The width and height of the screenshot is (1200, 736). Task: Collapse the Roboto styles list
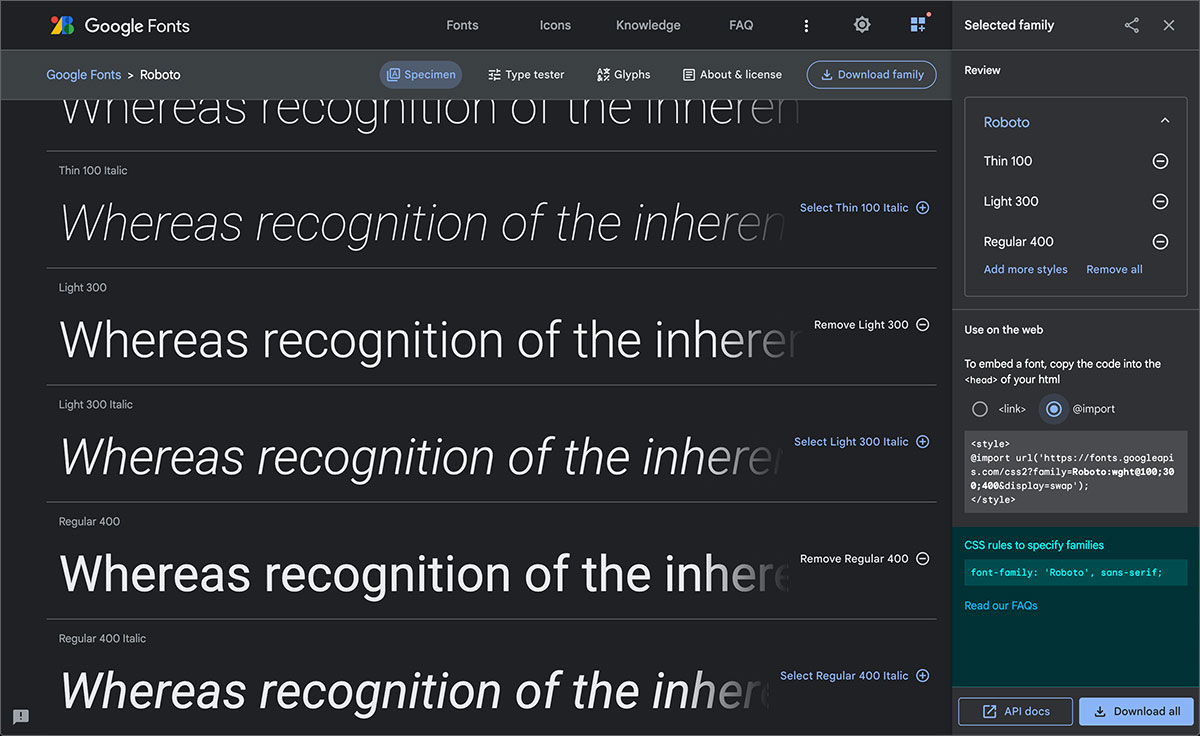[x=1164, y=118]
